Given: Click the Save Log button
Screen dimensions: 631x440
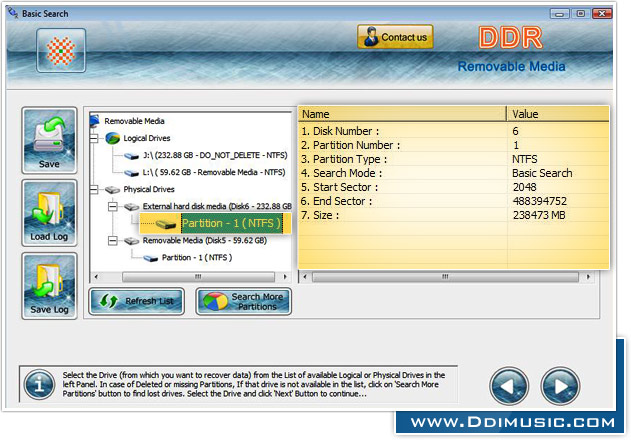Looking at the screenshot, I should point(49,286).
